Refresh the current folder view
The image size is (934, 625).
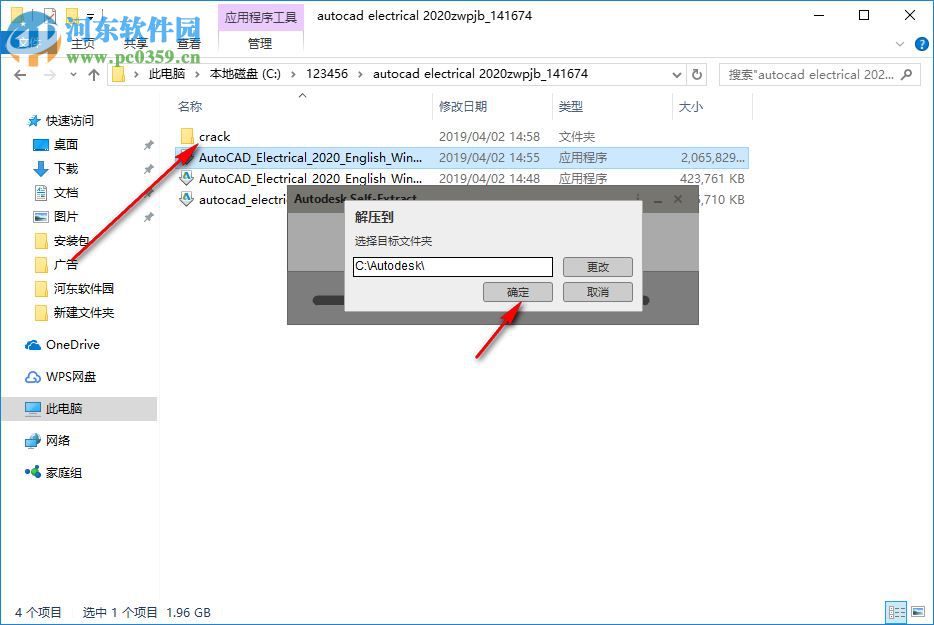click(x=697, y=74)
